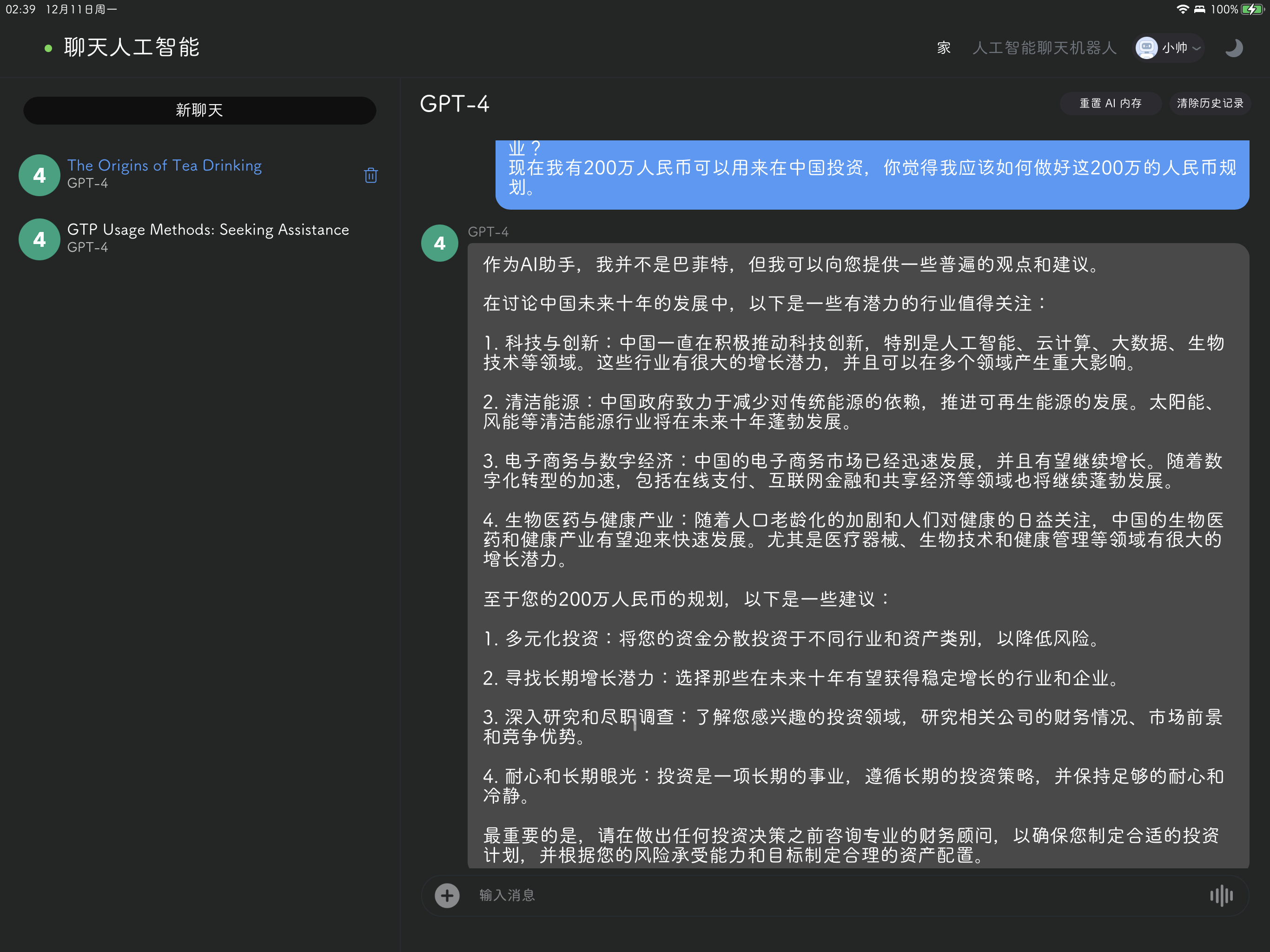Click the plus attachment icon
The image size is (1270, 952).
(447, 895)
